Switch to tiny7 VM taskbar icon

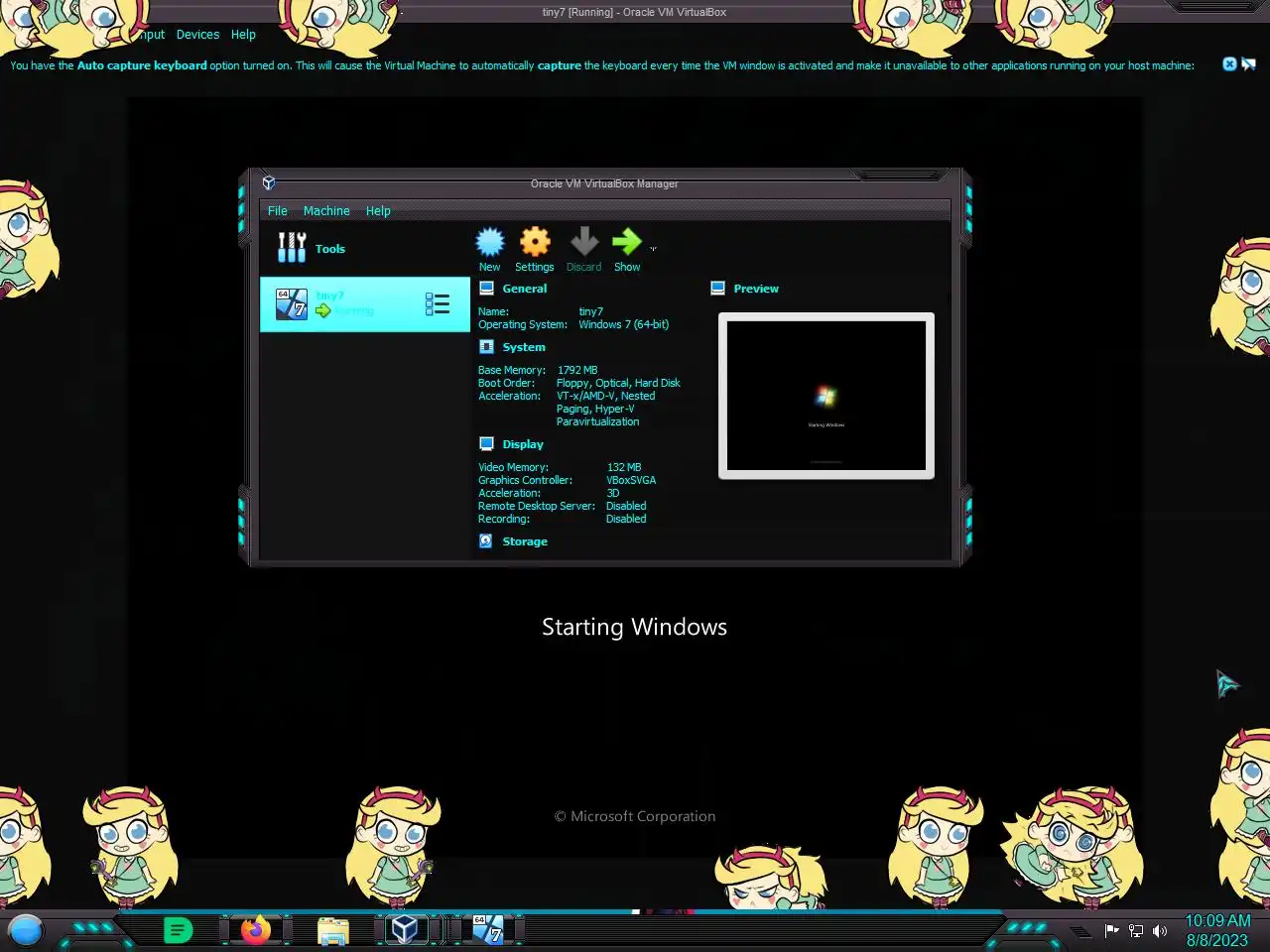(x=487, y=929)
